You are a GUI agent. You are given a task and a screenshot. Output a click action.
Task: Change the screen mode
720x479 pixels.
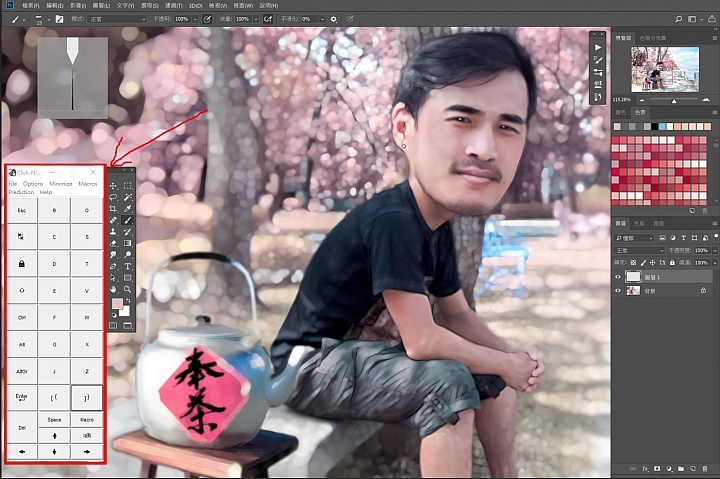point(128,325)
